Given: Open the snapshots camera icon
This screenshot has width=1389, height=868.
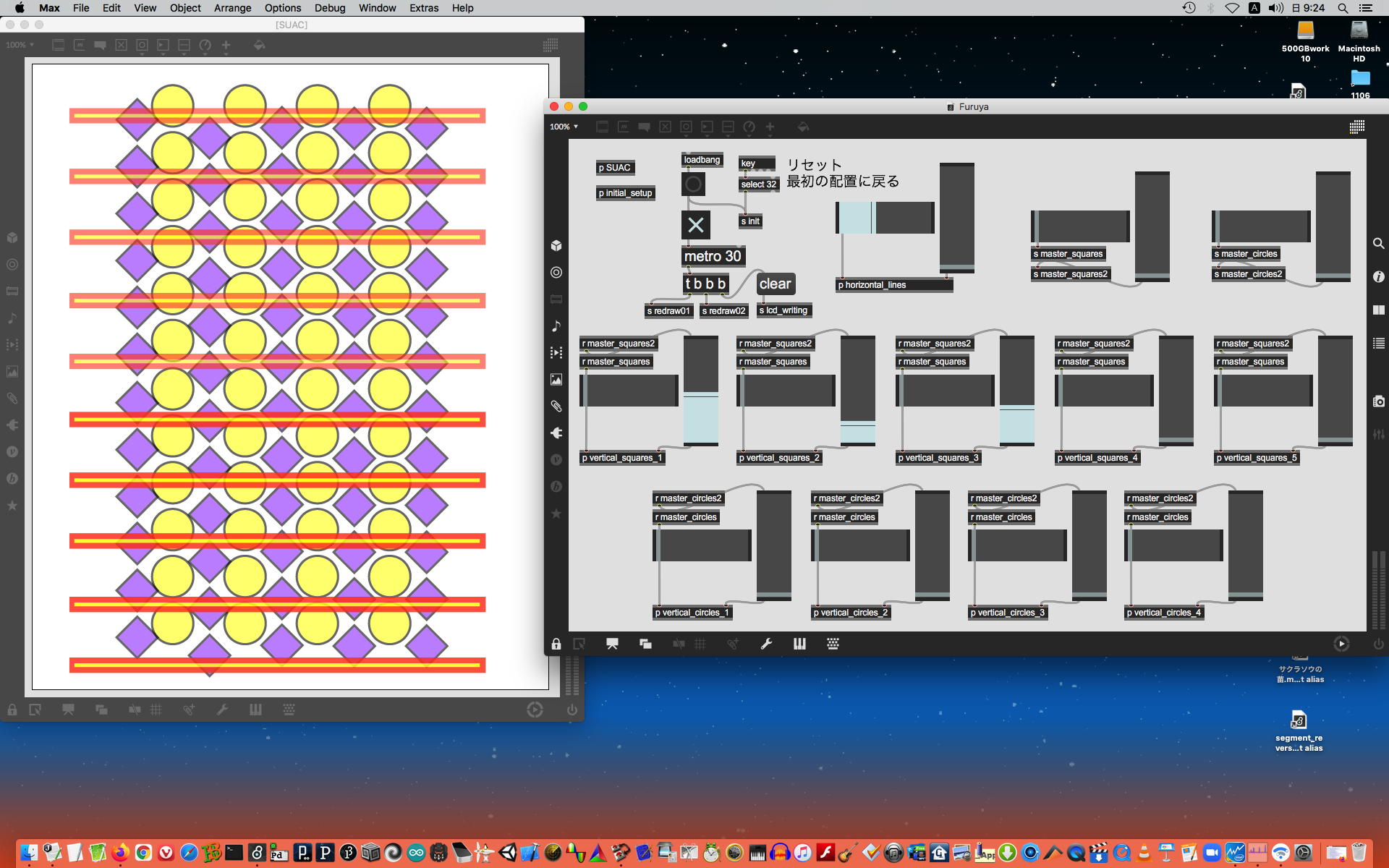Looking at the screenshot, I should (1379, 401).
